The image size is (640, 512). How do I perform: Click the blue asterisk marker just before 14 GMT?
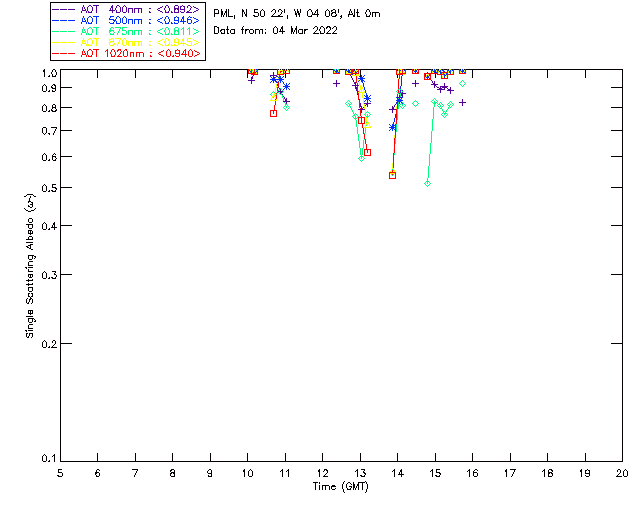click(x=393, y=127)
